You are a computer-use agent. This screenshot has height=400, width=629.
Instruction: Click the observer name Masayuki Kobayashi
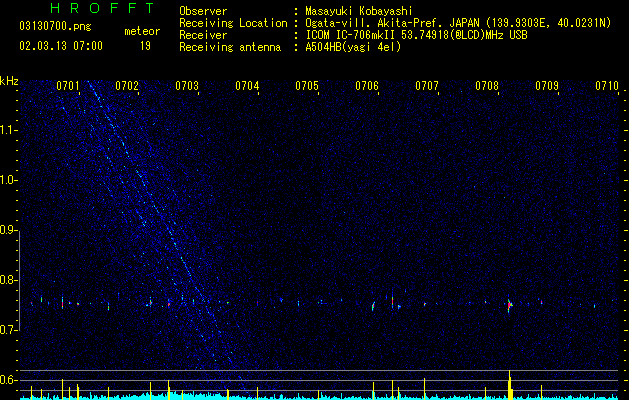click(x=359, y=11)
